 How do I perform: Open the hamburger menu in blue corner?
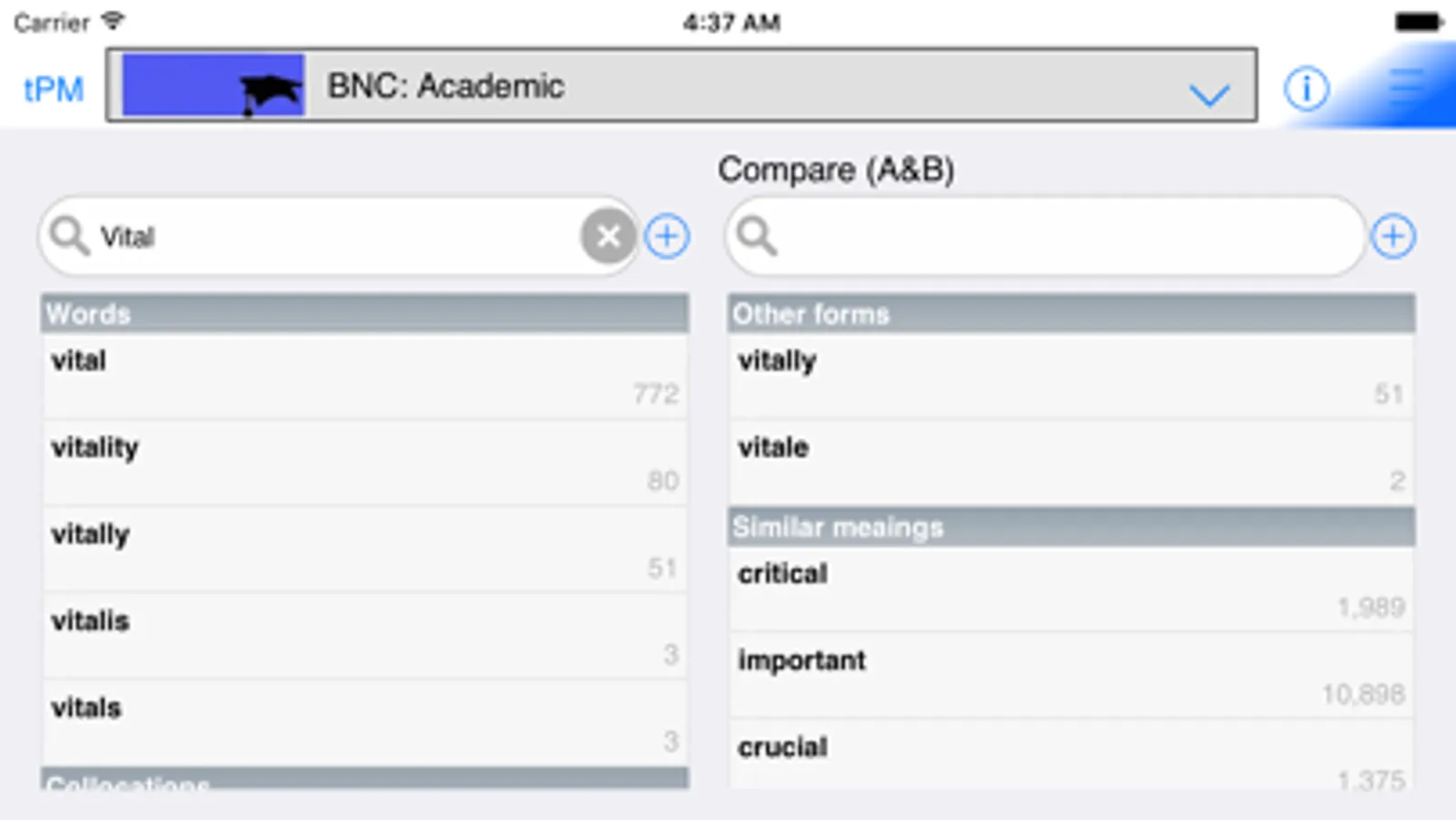(x=1407, y=85)
